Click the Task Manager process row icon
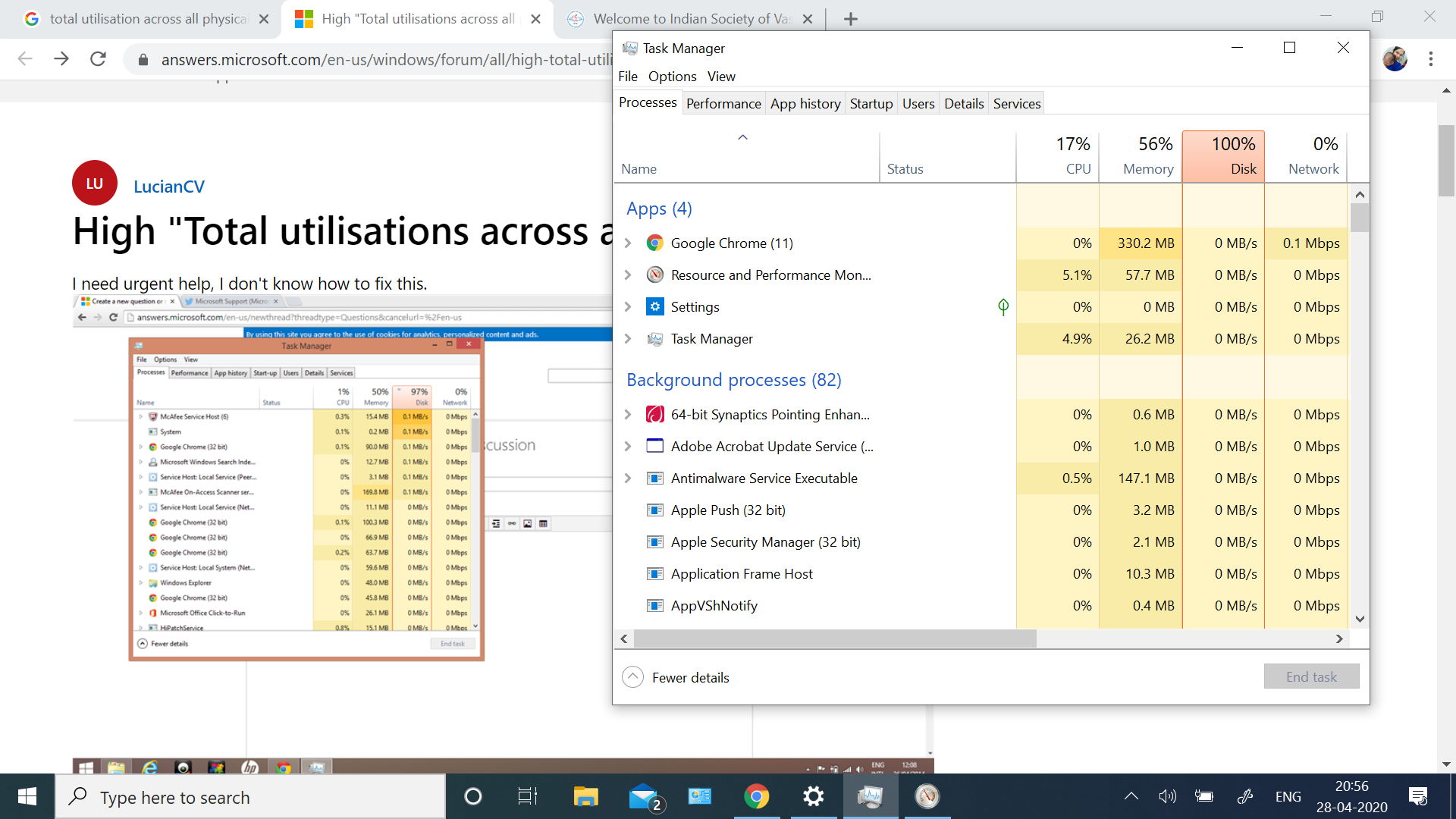1456x819 pixels. 654,338
